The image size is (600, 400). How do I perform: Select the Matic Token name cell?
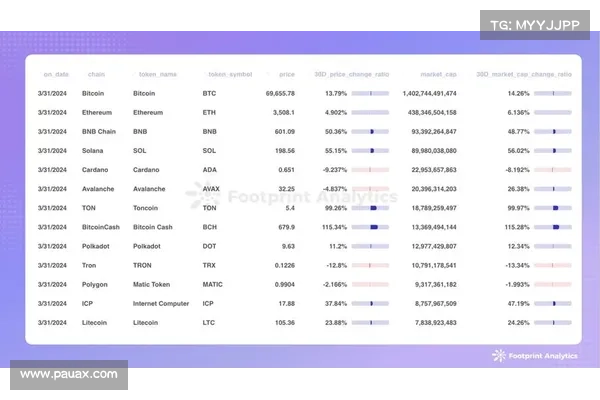tap(152, 284)
